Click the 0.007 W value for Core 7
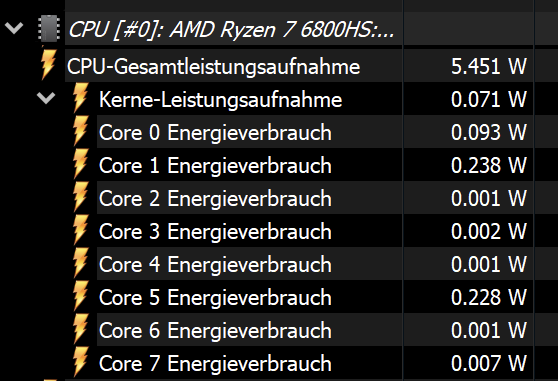 pyautogui.click(x=489, y=364)
